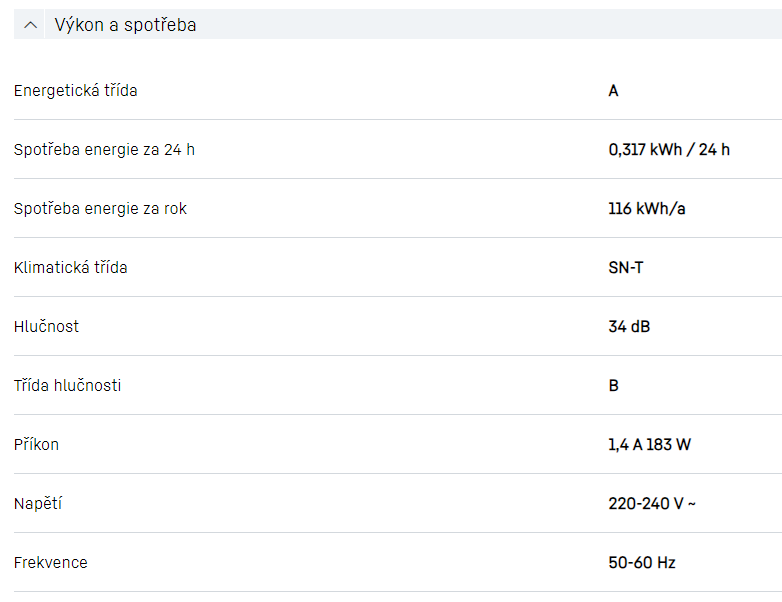Viewport: 782px width, 602px height.
Task: Click the 220-240 V ~ voltage value
Action: point(651,504)
